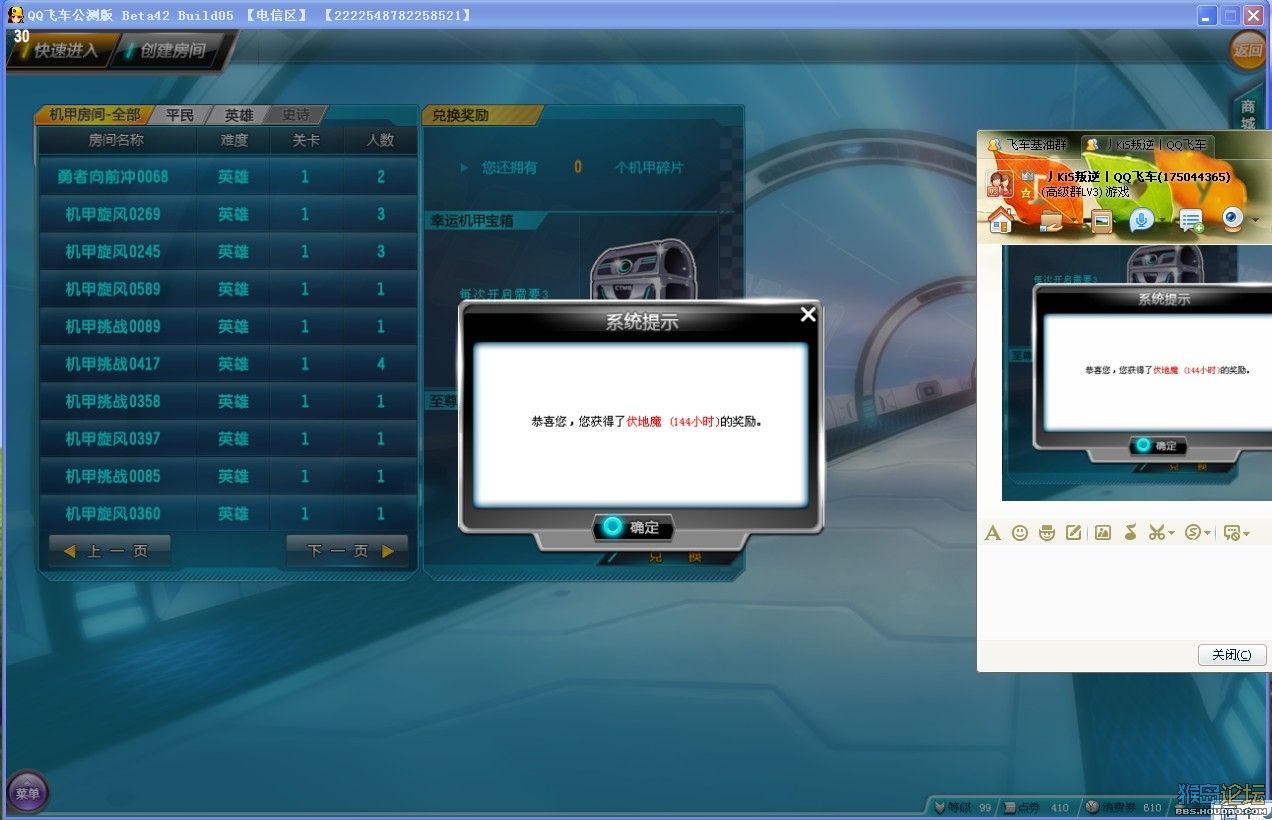Click the webcam video icon in QQ

click(1234, 220)
